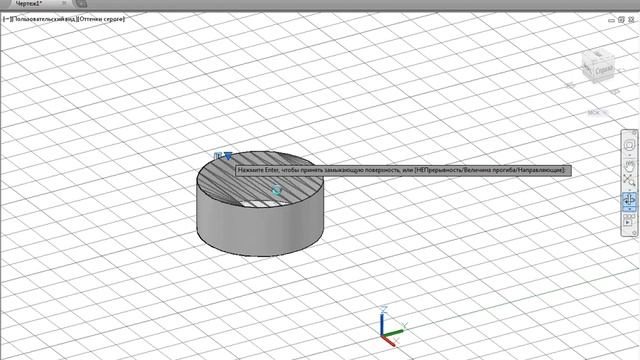Expand the Zoom tool options arrow
The width and height of the screenshot is (640, 360).
tap(629, 189)
